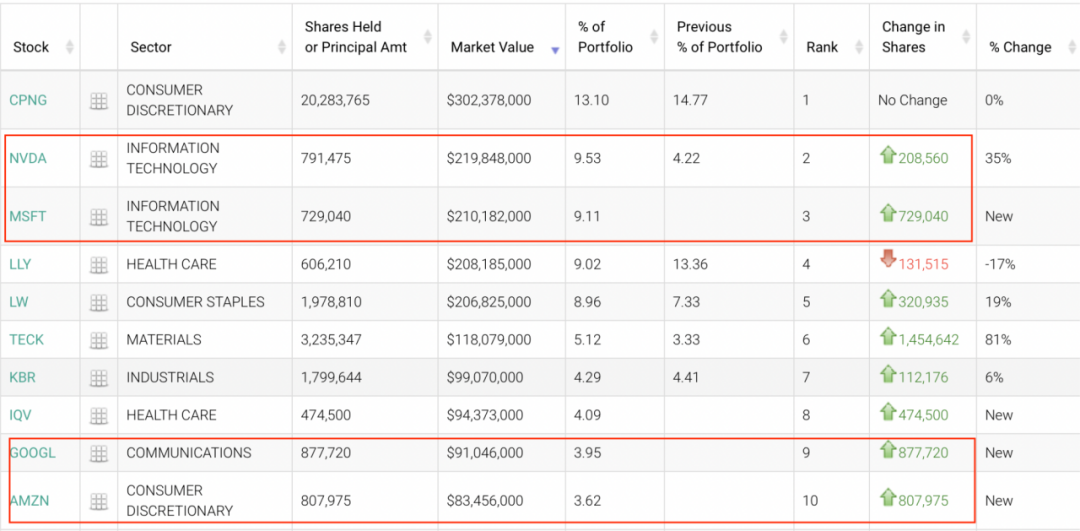Click green up arrow beside 208,560
Image resolution: width=1080 pixels, height=531 pixels.
pos(888,156)
